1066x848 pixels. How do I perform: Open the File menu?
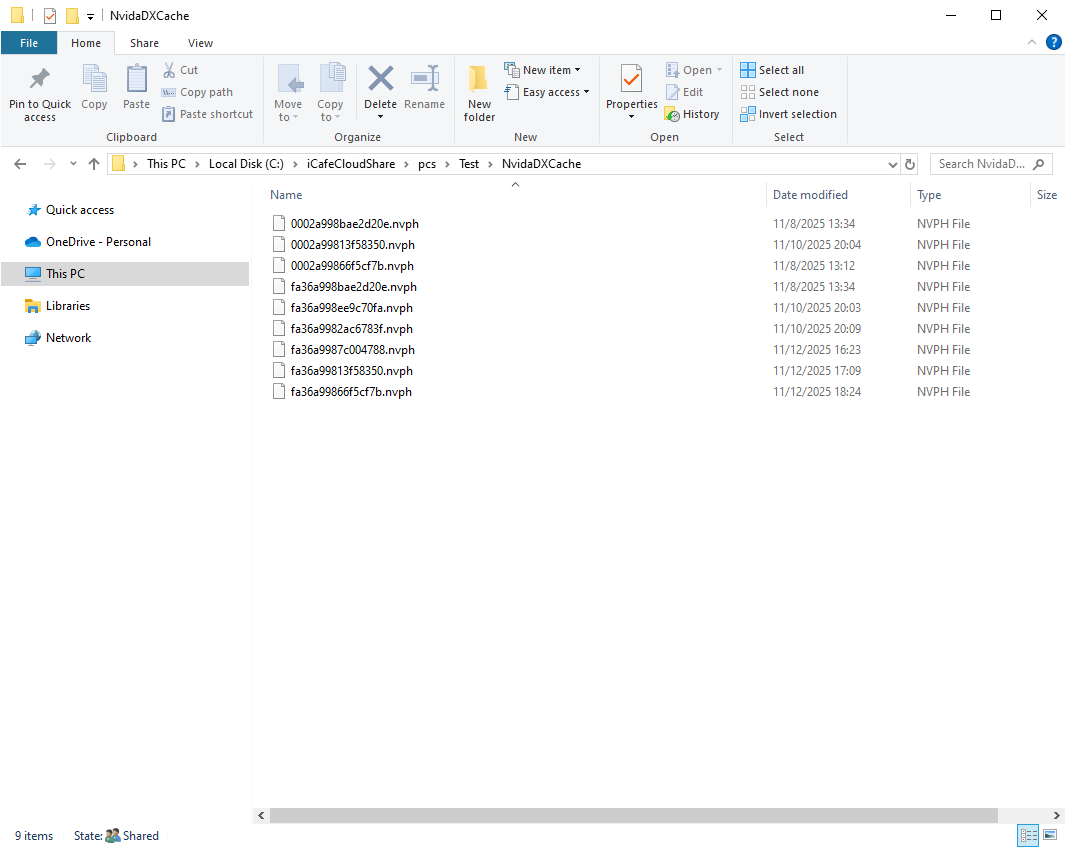pos(29,43)
